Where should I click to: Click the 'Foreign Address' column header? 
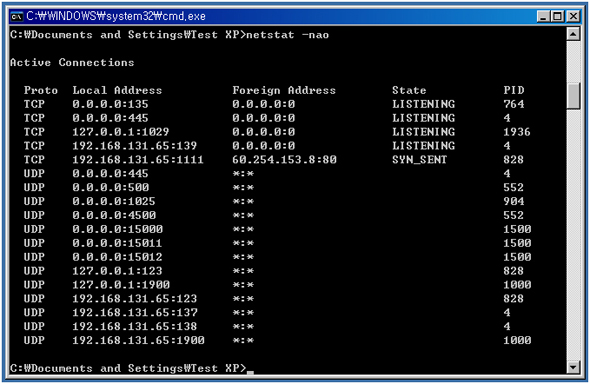tap(284, 90)
